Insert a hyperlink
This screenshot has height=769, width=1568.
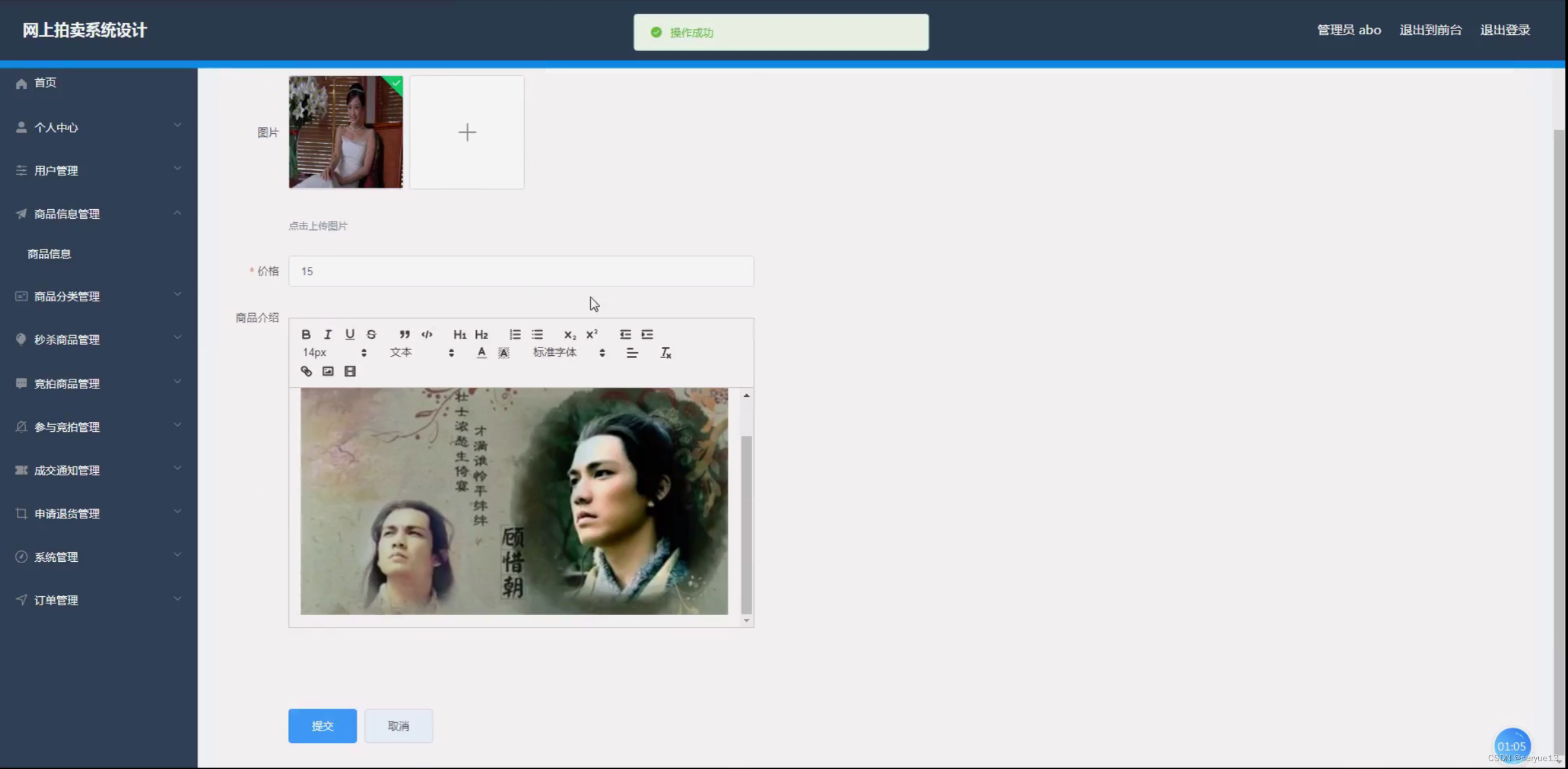(306, 372)
